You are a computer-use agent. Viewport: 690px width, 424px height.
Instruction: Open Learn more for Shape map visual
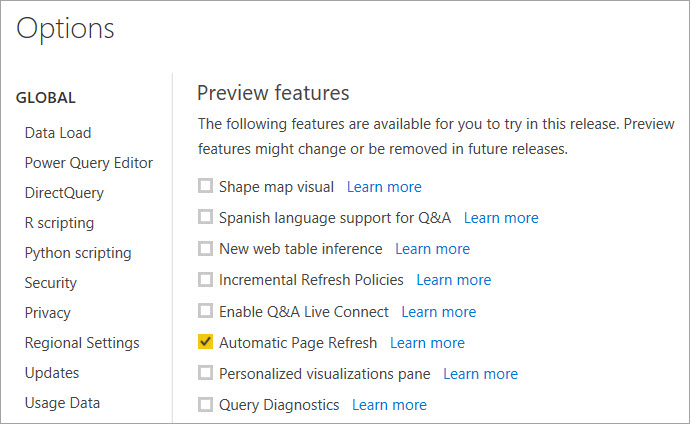(x=384, y=187)
